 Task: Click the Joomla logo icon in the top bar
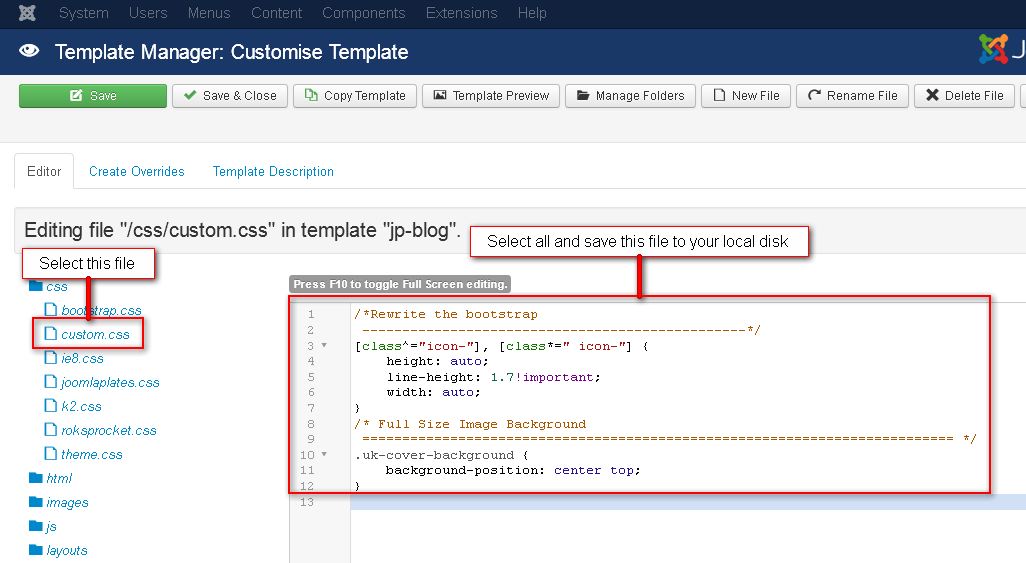pos(27,12)
